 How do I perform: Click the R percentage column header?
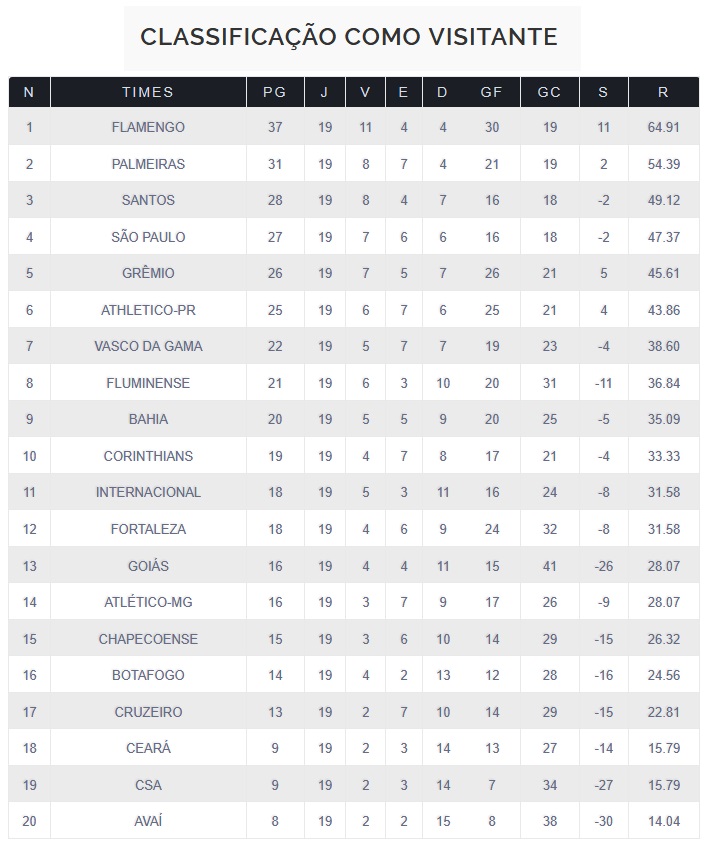pyautogui.click(x=663, y=92)
